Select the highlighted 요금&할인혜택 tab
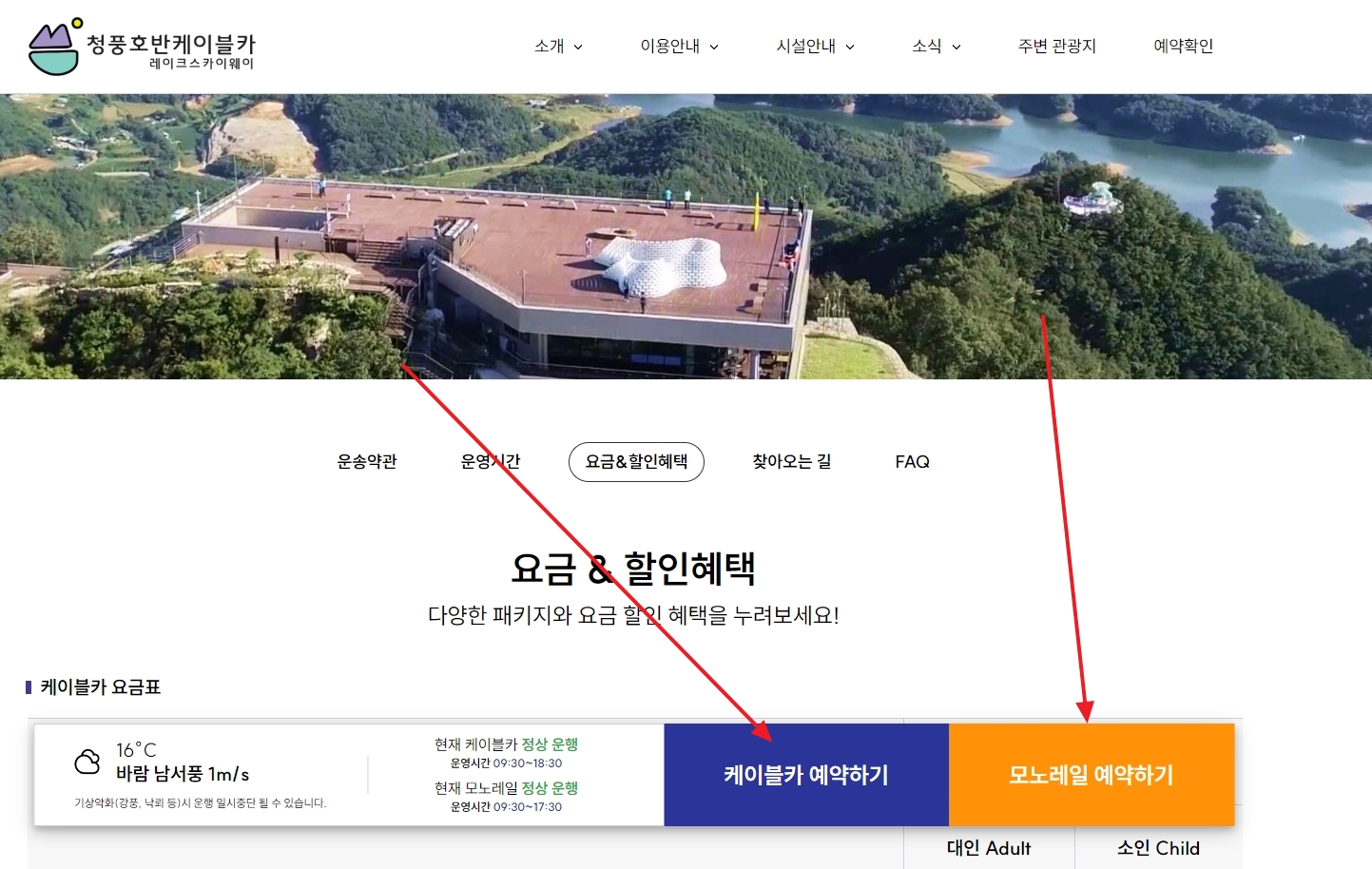1372x869 pixels. point(636,462)
